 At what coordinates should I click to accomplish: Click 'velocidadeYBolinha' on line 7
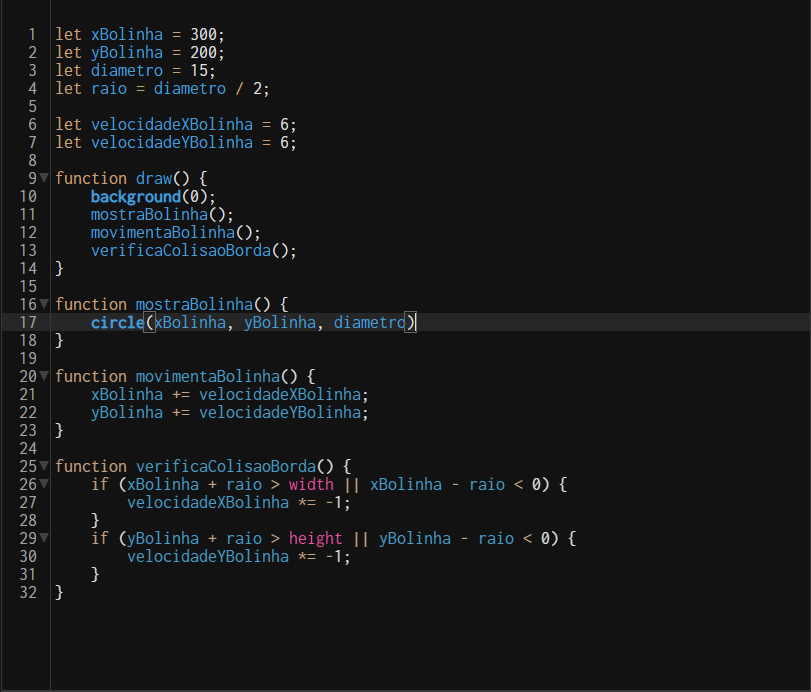[172, 142]
